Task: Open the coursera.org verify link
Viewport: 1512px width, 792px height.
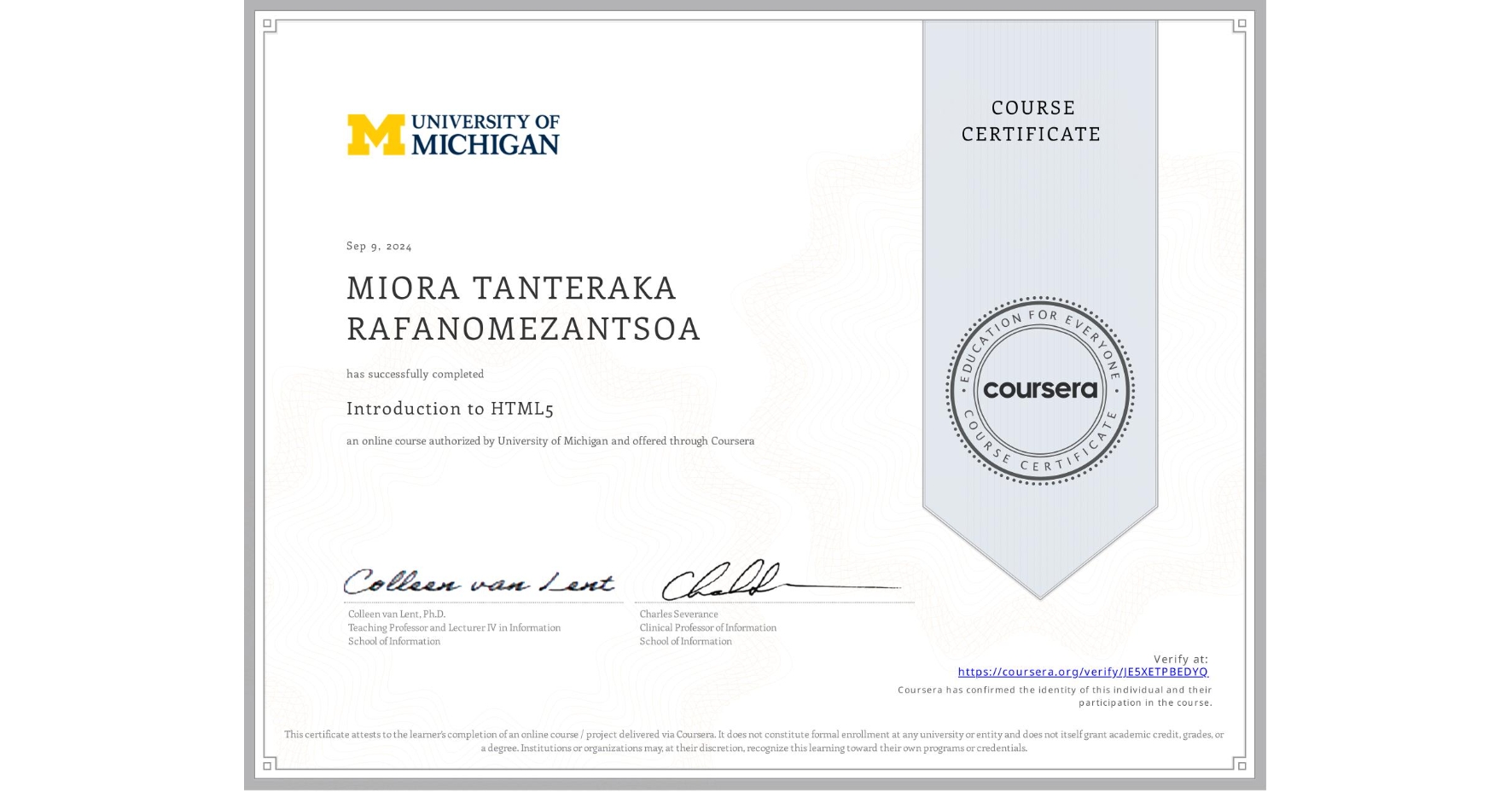Action: (1083, 672)
